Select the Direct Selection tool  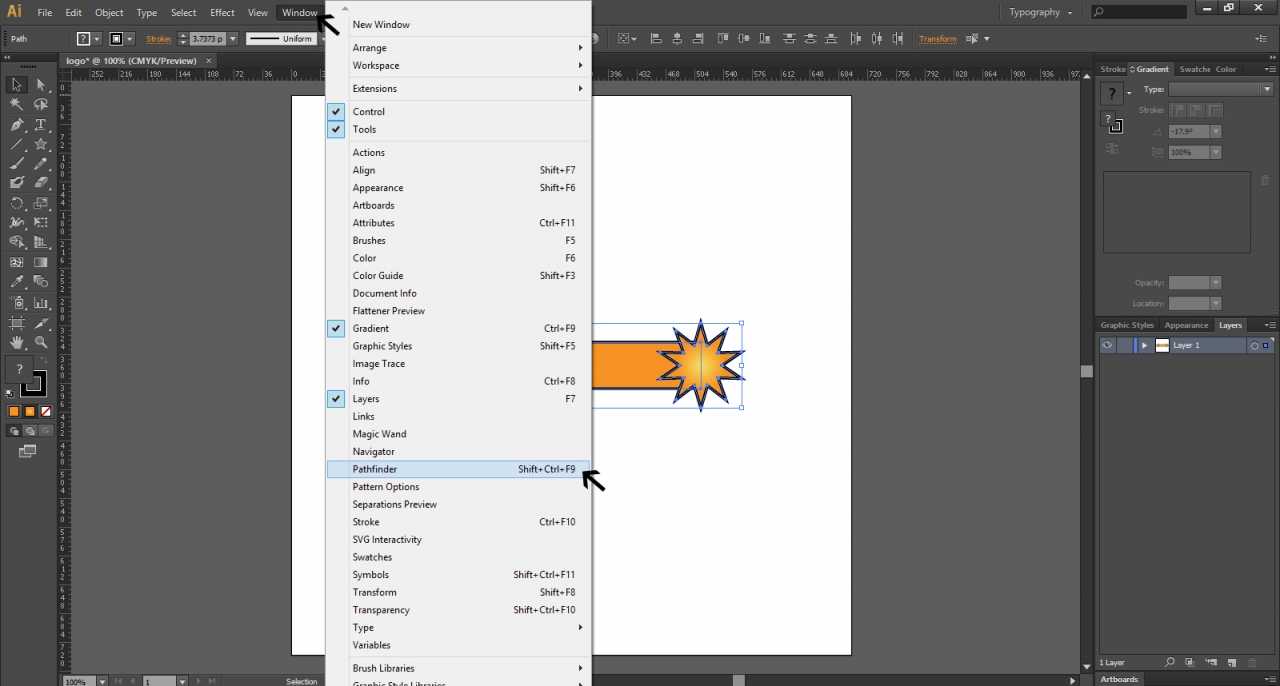click(x=41, y=85)
